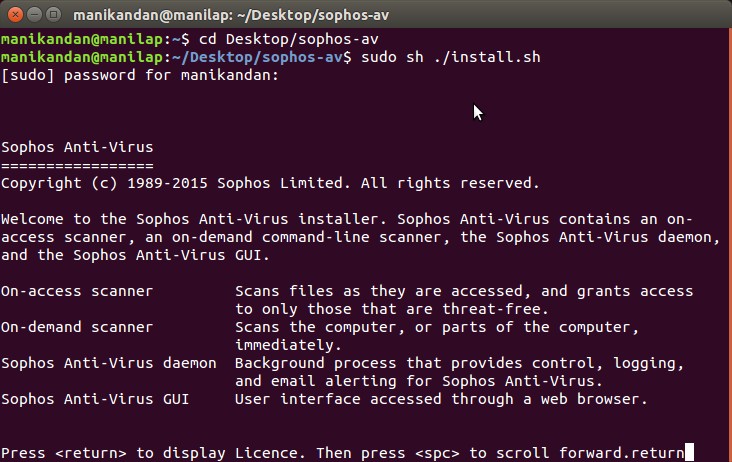Maximize the terminal window
Viewport: 732px width, 462px height.
click(x=54, y=14)
